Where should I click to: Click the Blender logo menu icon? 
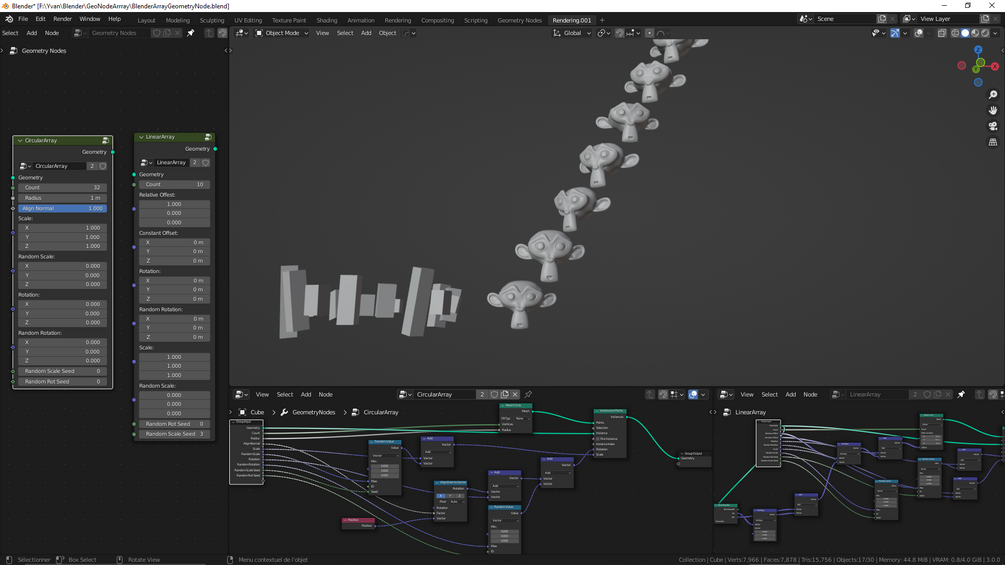pyautogui.click(x=9, y=19)
